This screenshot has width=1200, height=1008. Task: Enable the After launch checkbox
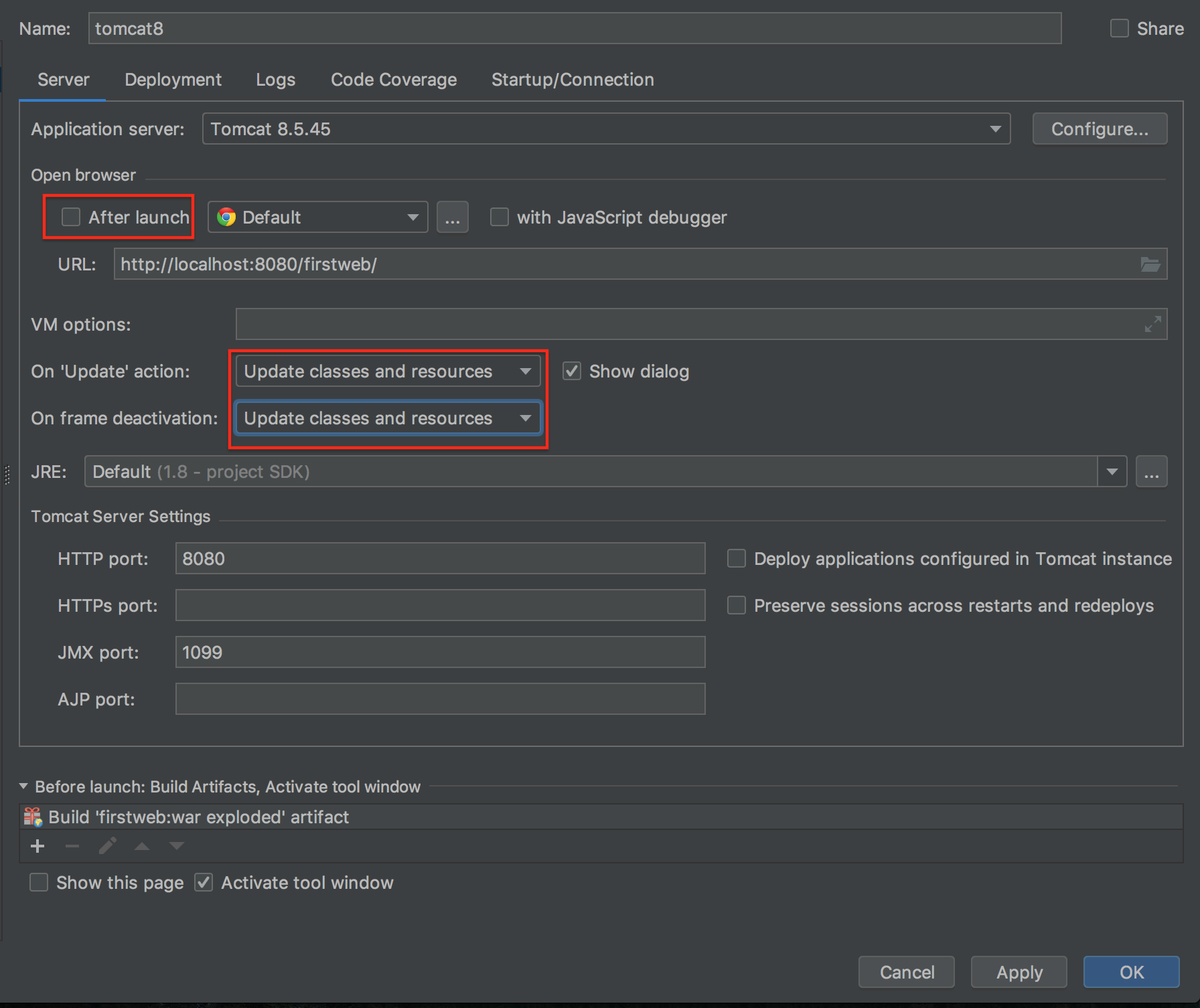[x=71, y=218]
